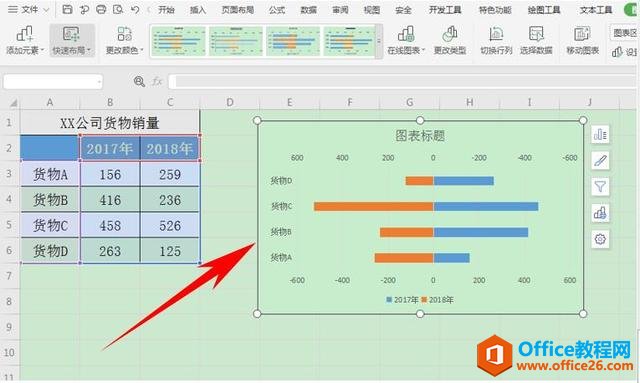This screenshot has height=383, width=640.
Task: Select column B header
Action: coord(110,102)
